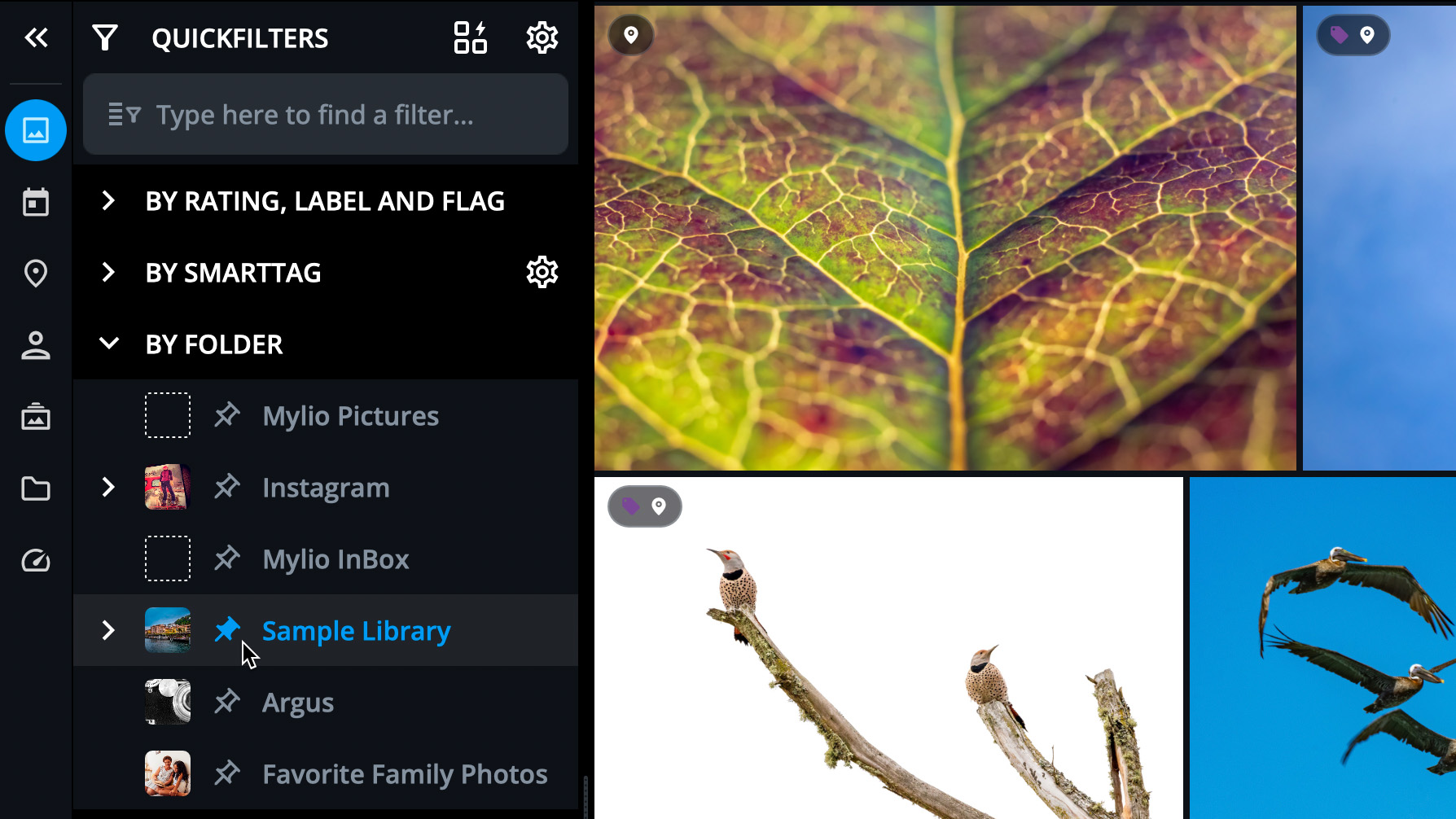
Task: Open the Calendar view icon
Action: [36, 202]
